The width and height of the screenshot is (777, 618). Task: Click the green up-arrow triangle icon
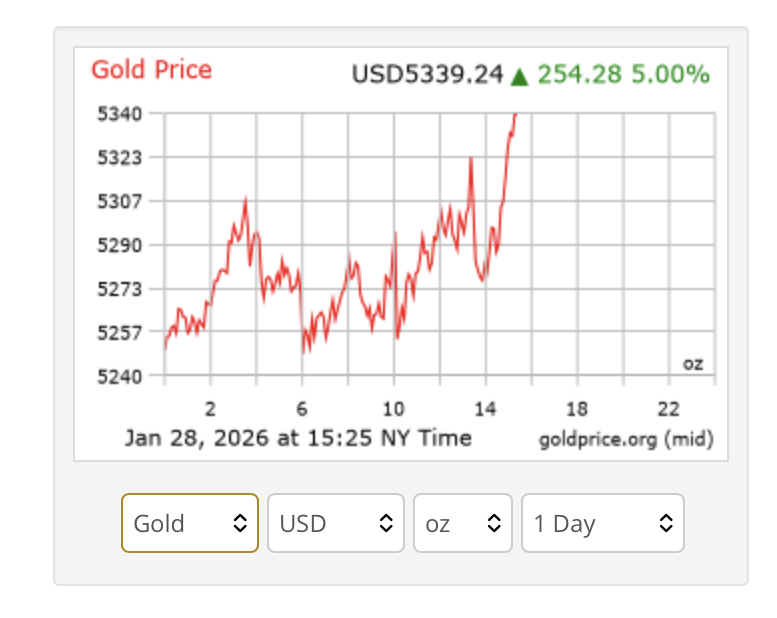pyautogui.click(x=519, y=76)
